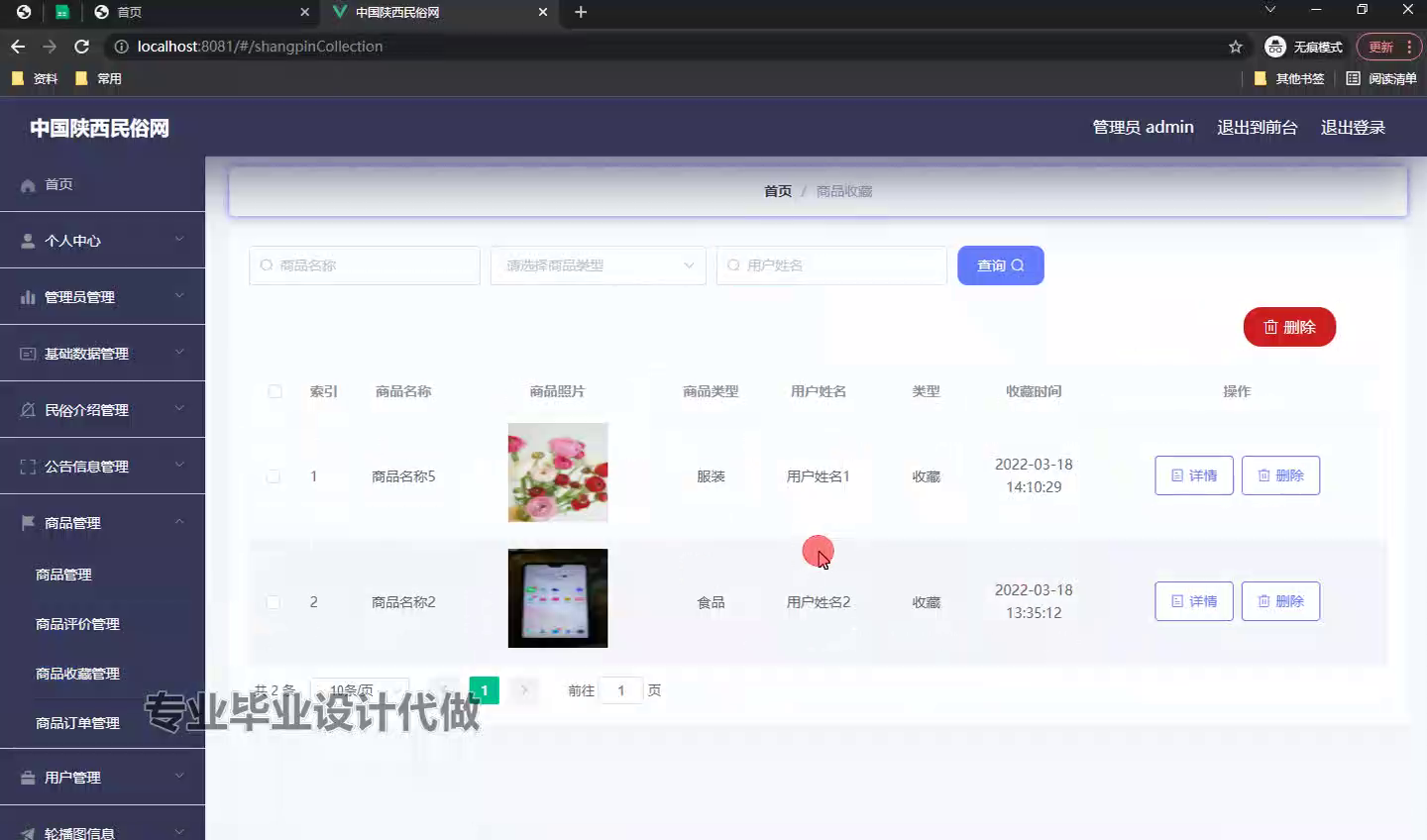Click the briefcase icon beside 用户管理
Screen dimensions: 1427x840
pos(28,778)
